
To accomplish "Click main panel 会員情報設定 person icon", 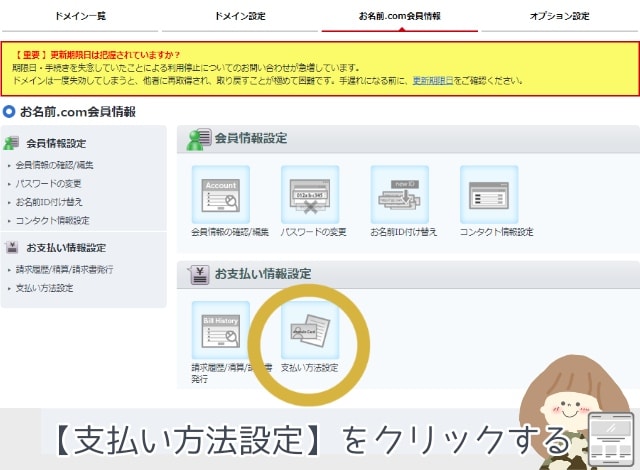I will (x=199, y=139).
